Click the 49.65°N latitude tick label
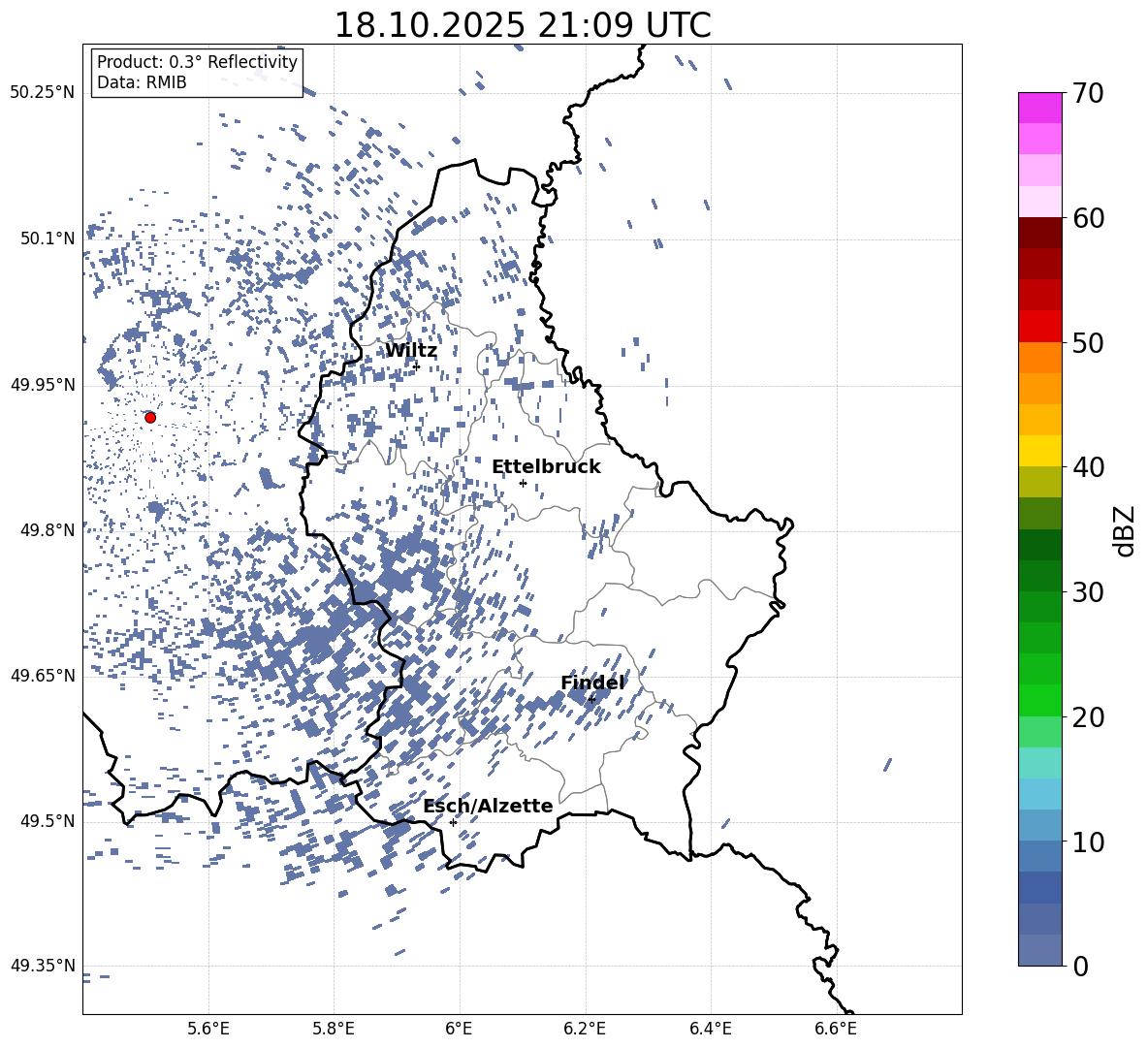The image size is (1148, 1048). (43, 676)
